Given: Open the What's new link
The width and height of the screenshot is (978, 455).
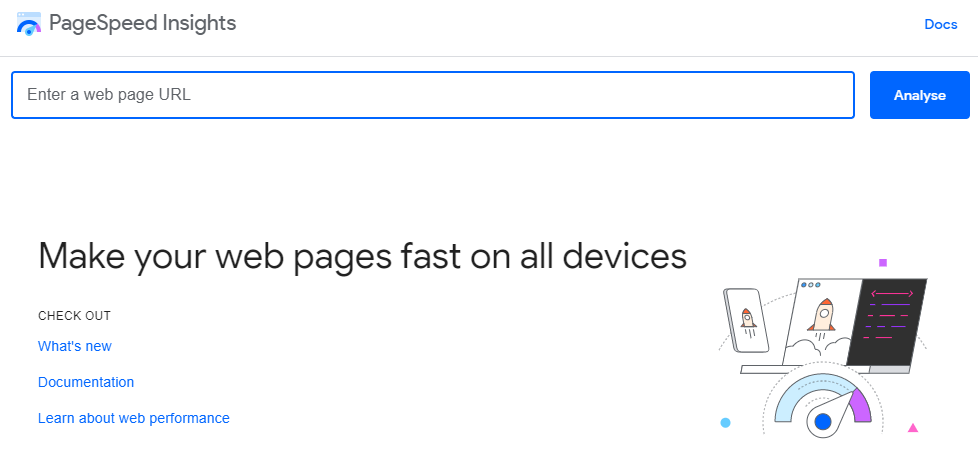Looking at the screenshot, I should tap(75, 346).
